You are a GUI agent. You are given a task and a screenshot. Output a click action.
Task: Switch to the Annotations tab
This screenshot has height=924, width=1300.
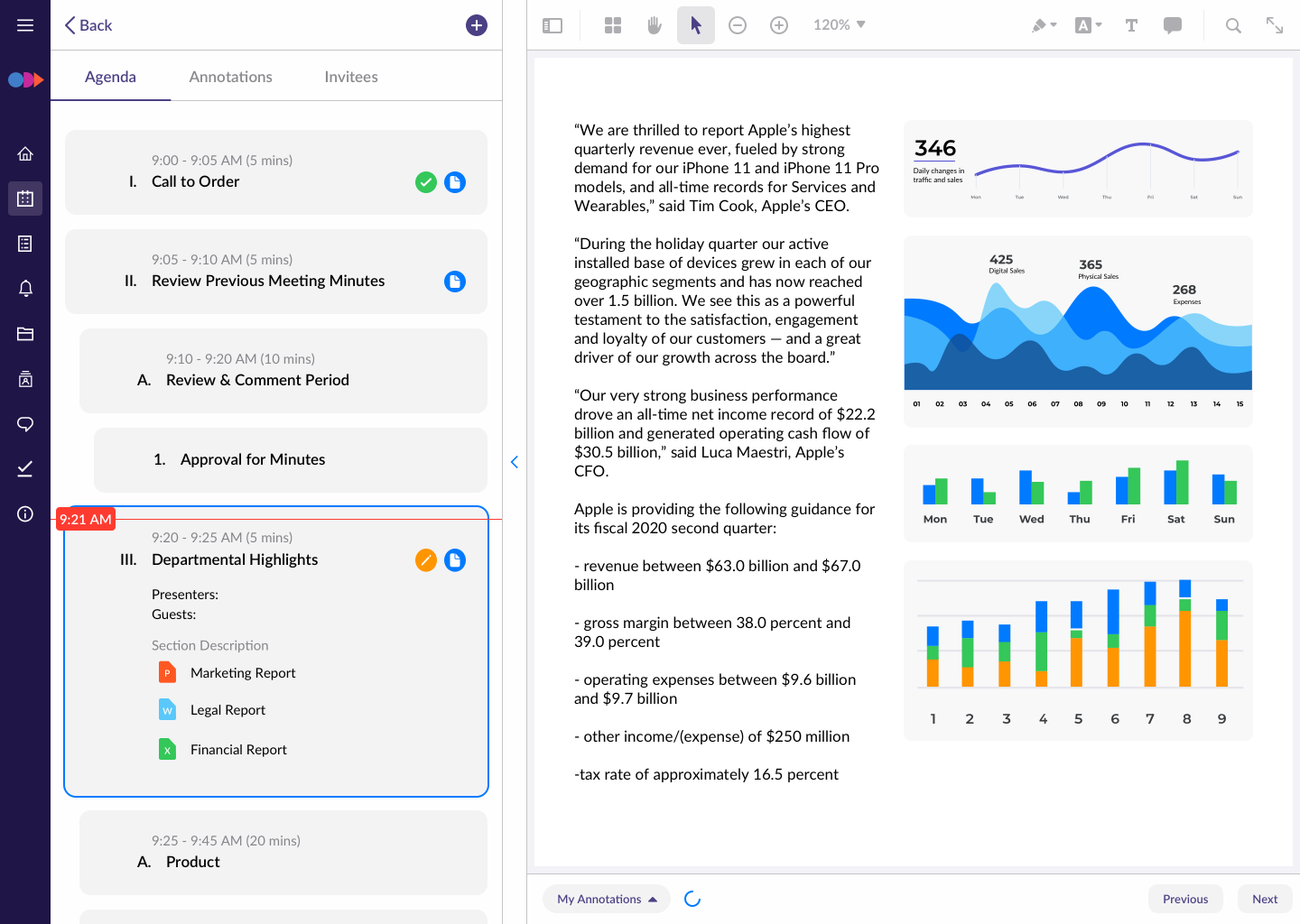(230, 77)
